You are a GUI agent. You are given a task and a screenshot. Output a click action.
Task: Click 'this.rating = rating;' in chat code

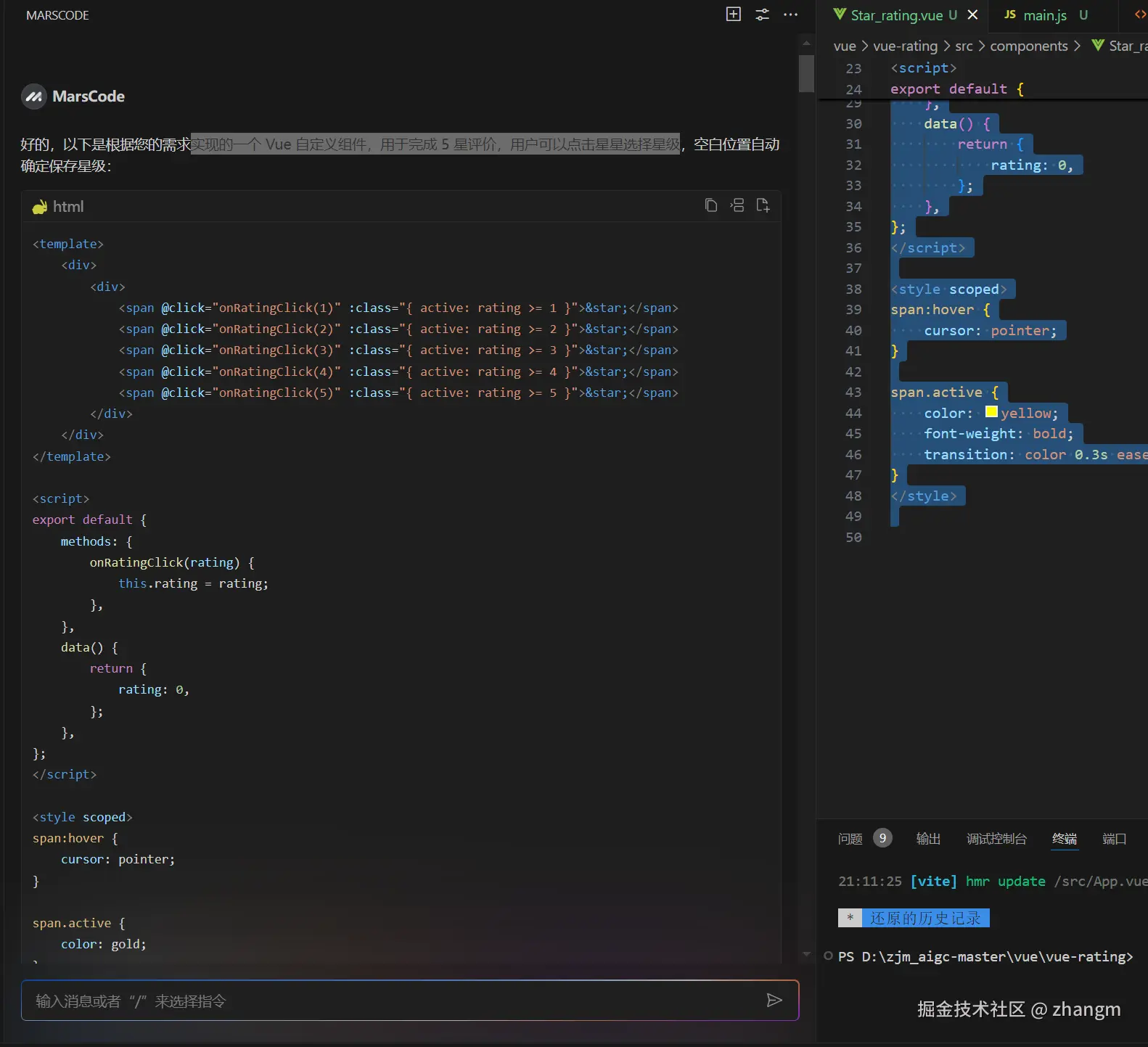pos(193,583)
